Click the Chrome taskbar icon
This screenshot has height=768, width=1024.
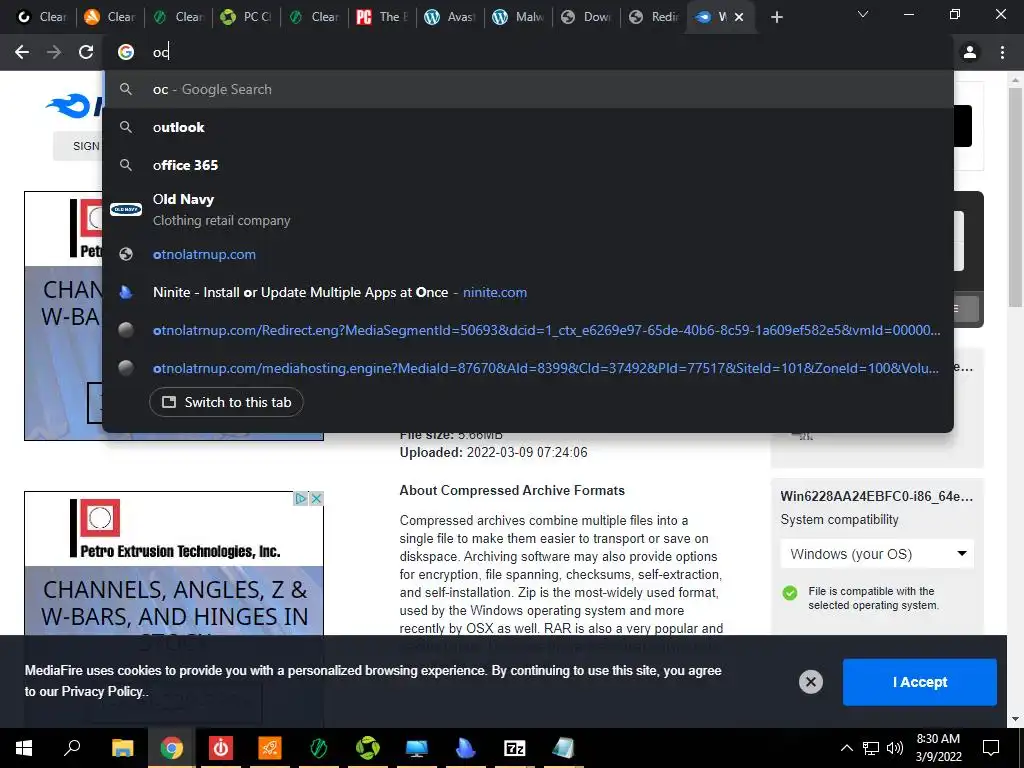[x=172, y=748]
